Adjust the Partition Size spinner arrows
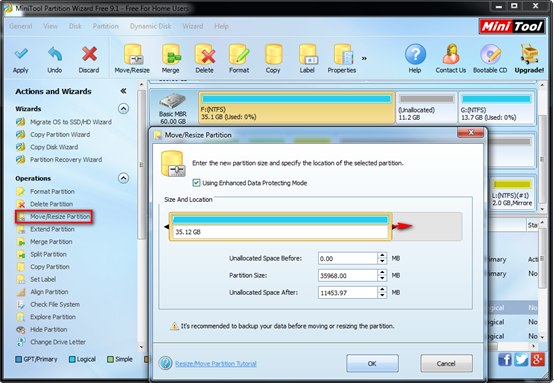 click(382, 275)
